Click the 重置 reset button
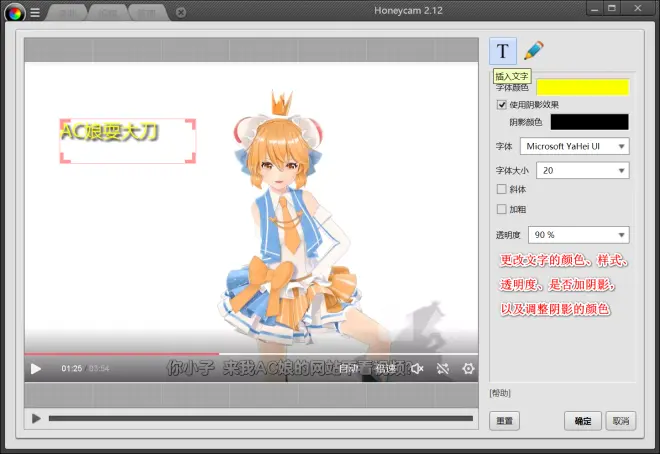Screen dimensions: 660x454 pos(504,421)
